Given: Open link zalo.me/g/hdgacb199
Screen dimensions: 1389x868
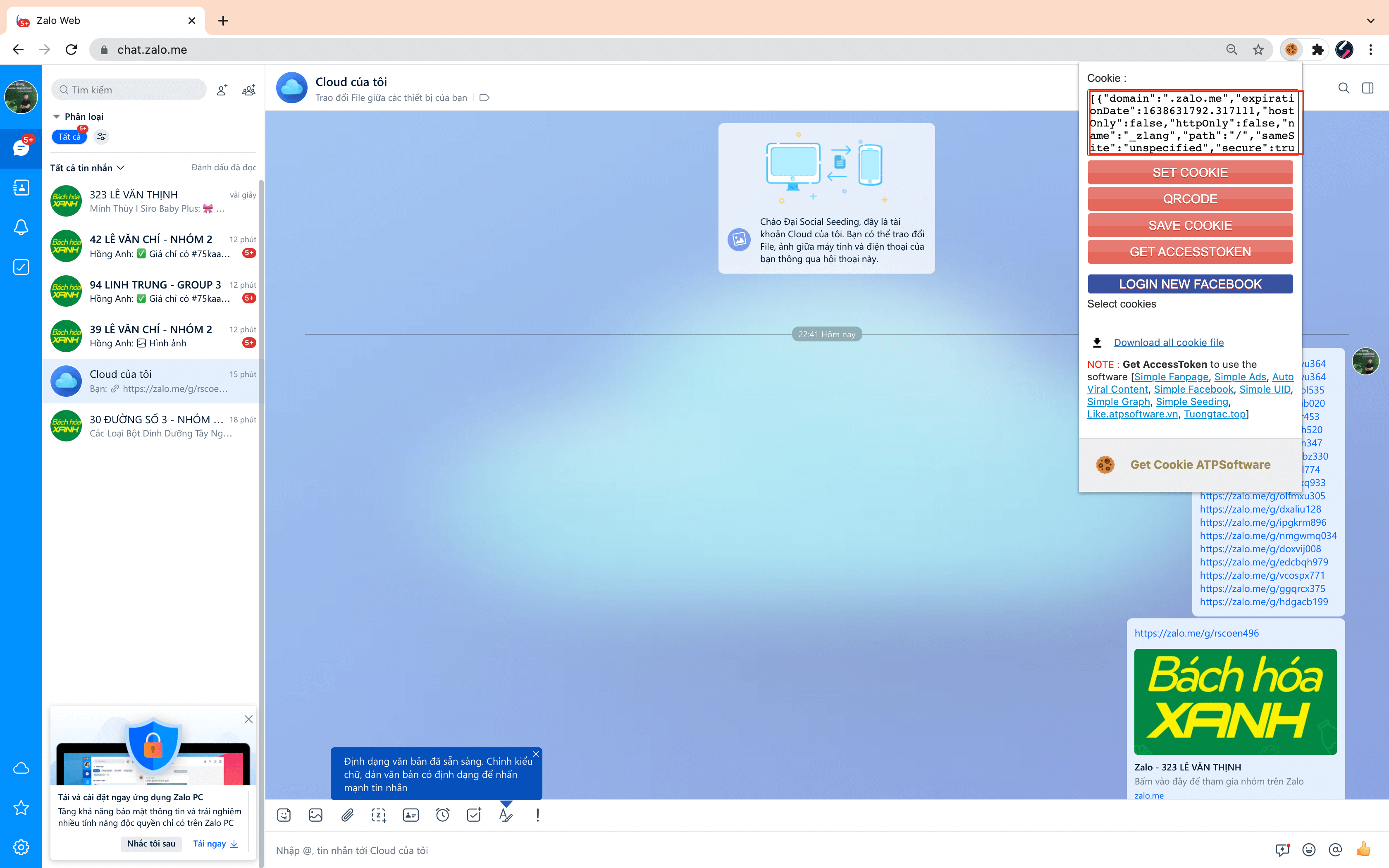Looking at the screenshot, I should 1263,602.
